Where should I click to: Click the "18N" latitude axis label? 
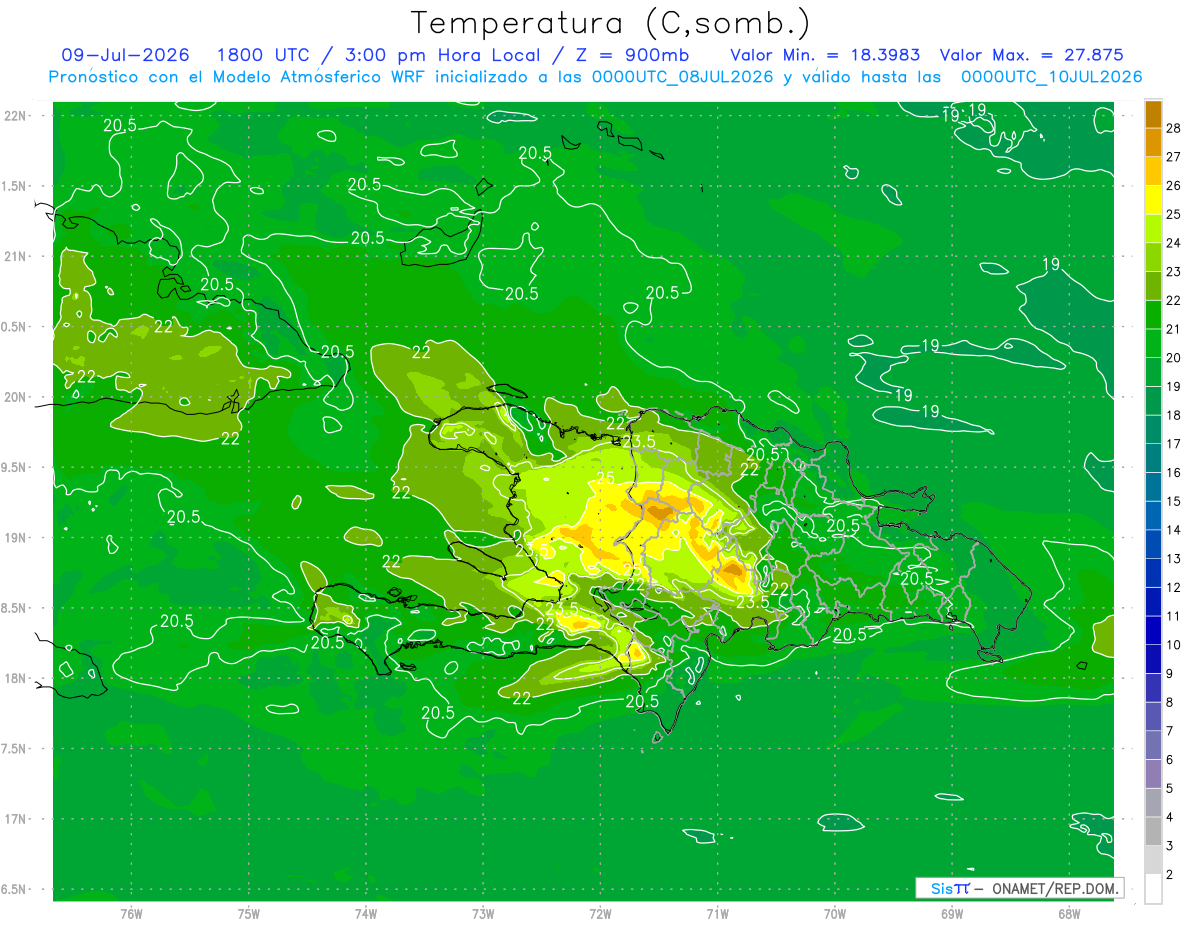15,678
